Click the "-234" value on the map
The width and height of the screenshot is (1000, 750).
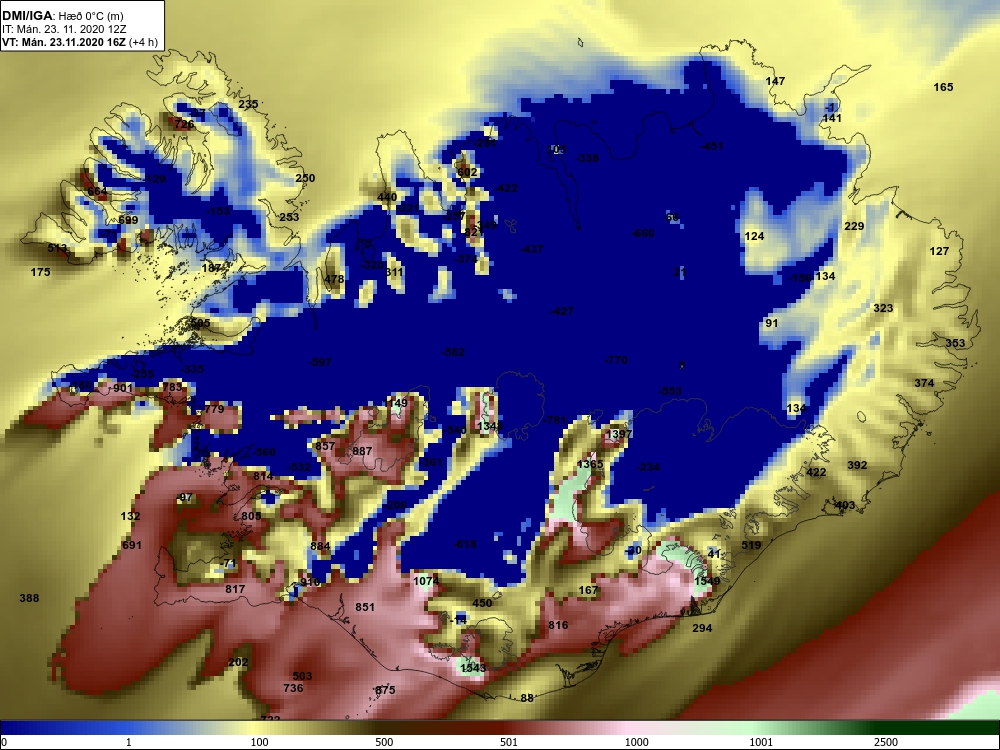(x=648, y=467)
